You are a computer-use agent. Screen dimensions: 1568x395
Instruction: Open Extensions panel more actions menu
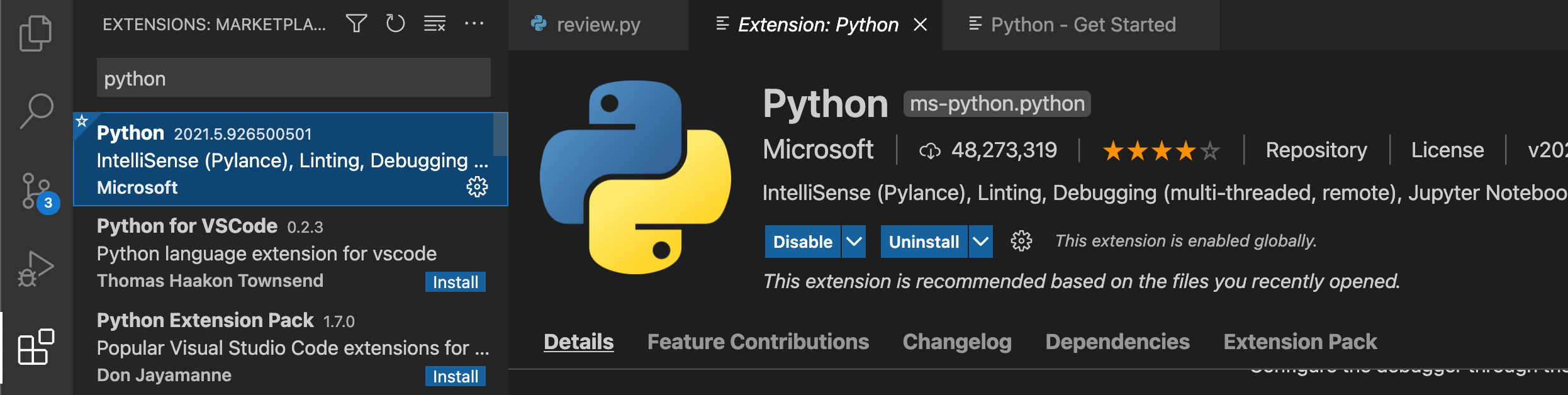pyautogui.click(x=474, y=24)
